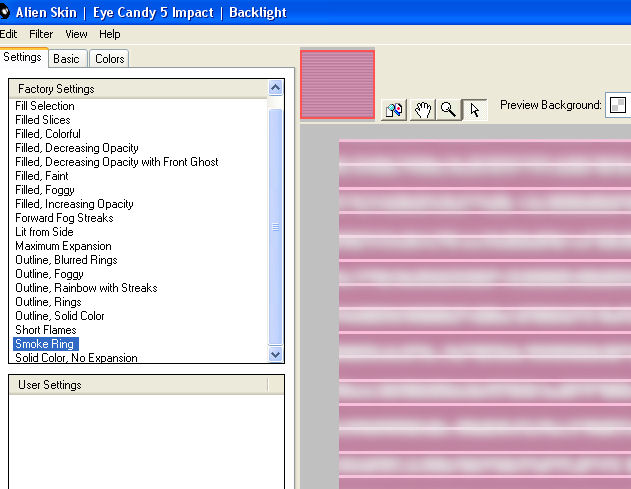This screenshot has width=631, height=489.
Task: Select the Outline, Foggy preset
Action: point(49,274)
